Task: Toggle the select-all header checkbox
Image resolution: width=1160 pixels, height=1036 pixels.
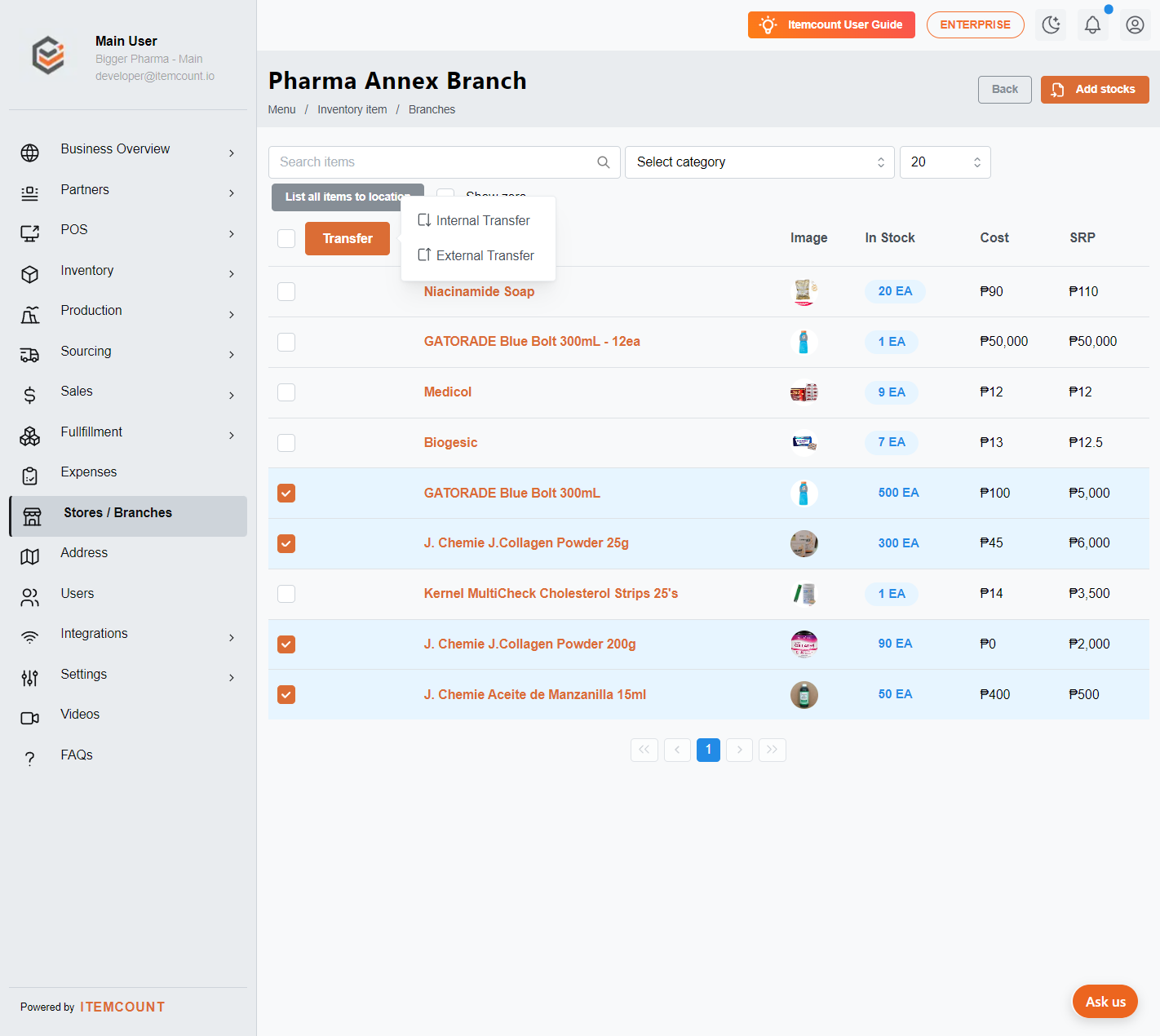Action: click(x=286, y=238)
